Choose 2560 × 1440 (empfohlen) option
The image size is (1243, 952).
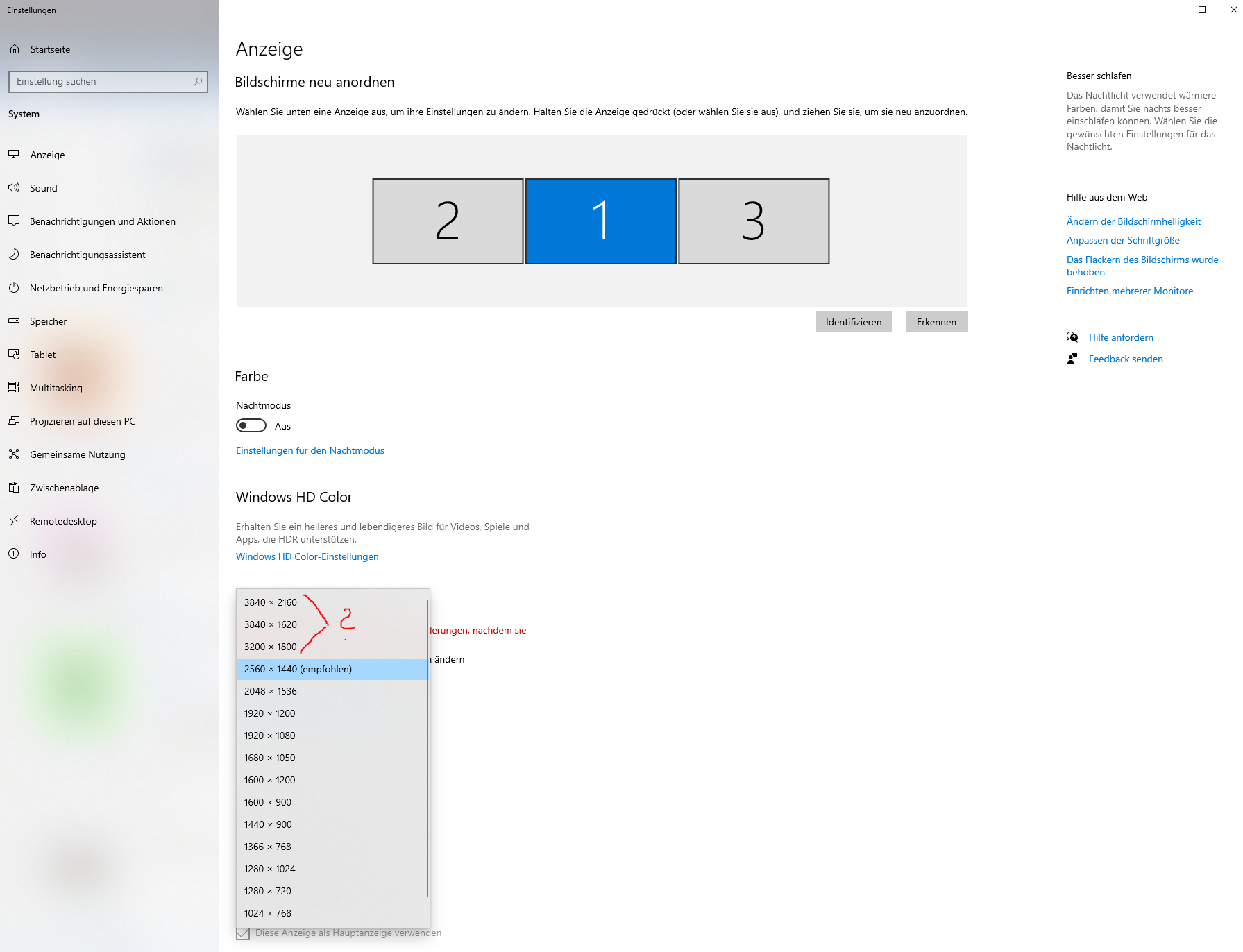[332, 669]
